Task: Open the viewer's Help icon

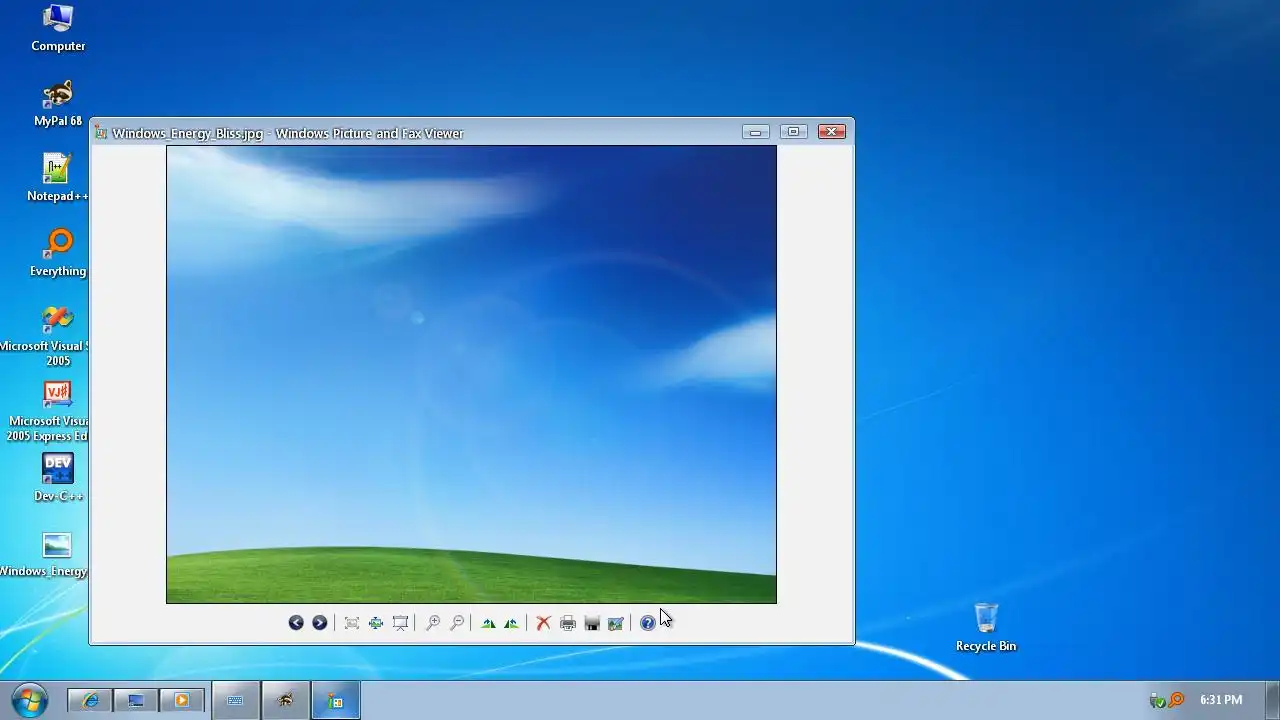Action: 648,623
